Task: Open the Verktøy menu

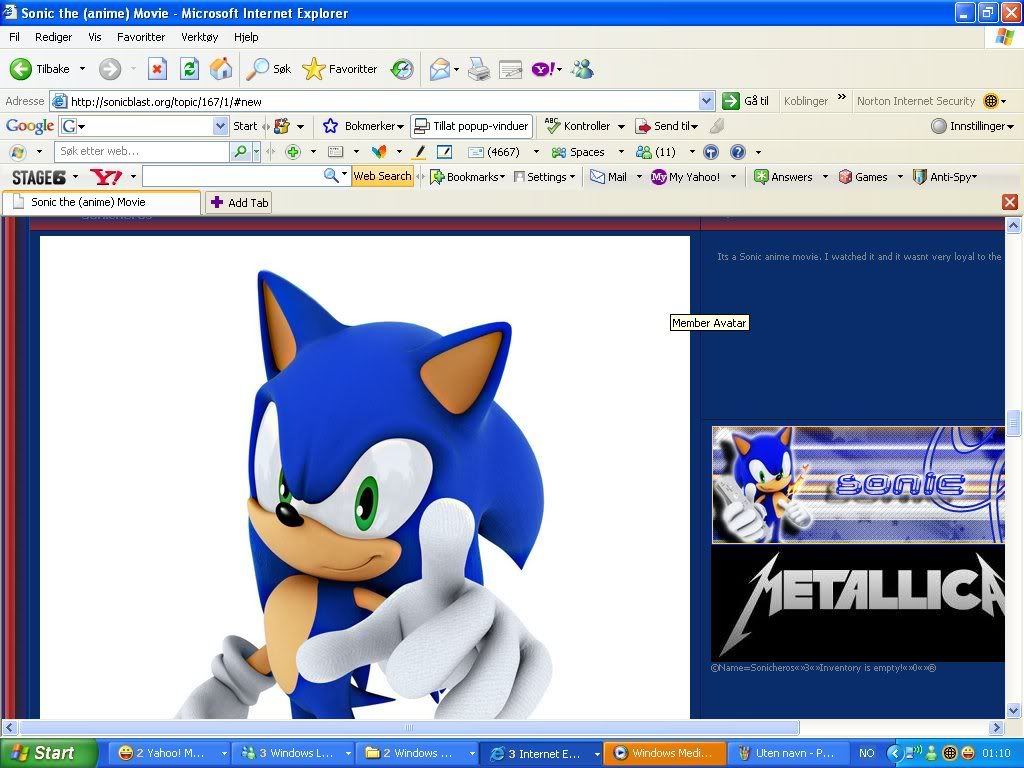Action: click(x=199, y=37)
